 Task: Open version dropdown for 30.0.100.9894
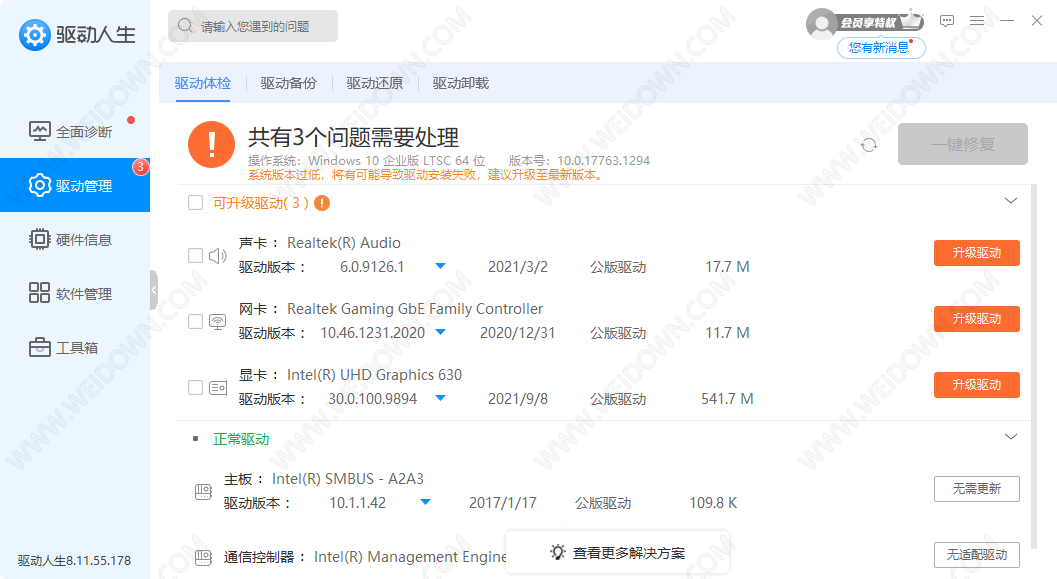click(440, 398)
